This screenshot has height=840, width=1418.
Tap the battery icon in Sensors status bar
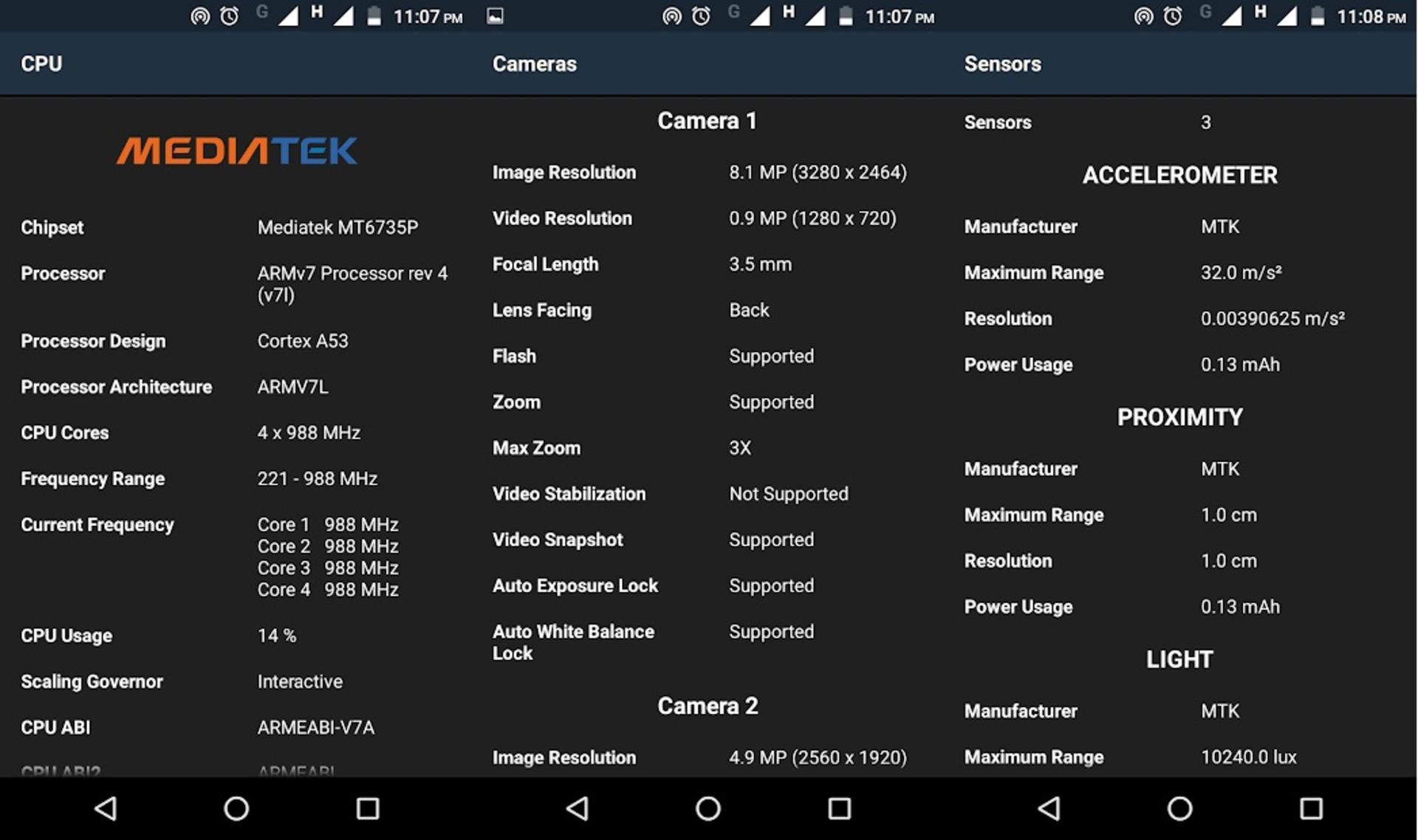coord(1318,16)
